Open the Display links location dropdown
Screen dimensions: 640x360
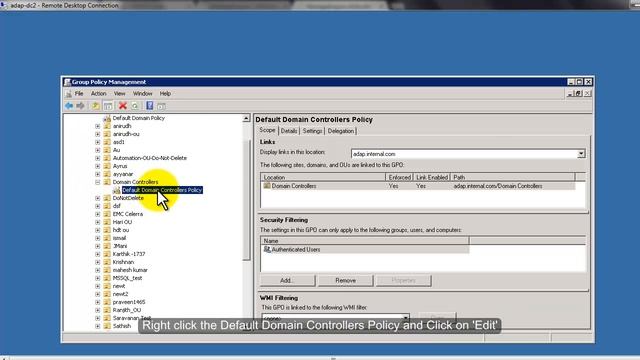click(x=581, y=154)
